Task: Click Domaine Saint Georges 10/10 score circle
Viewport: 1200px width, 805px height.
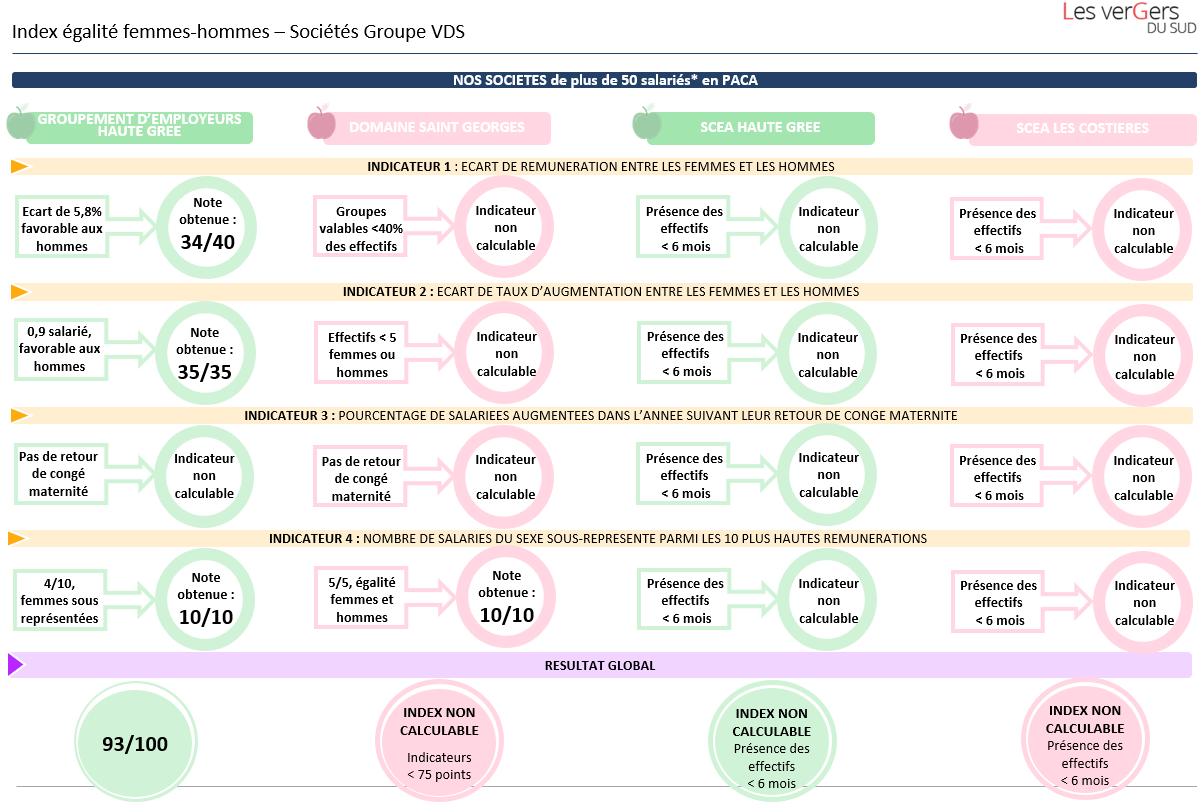Action: (x=507, y=598)
